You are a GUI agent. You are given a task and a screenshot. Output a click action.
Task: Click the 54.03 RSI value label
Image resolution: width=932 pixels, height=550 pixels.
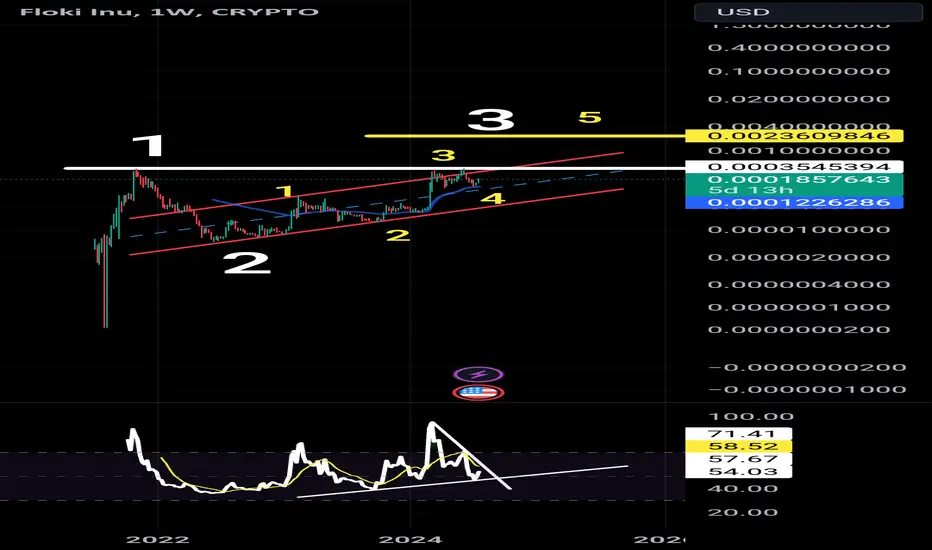coord(739,472)
